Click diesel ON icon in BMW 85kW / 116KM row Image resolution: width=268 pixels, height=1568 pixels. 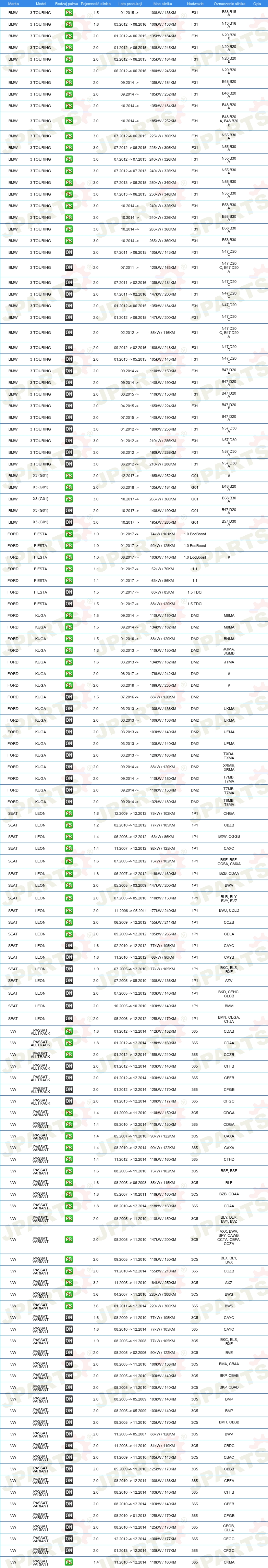pos(69,333)
